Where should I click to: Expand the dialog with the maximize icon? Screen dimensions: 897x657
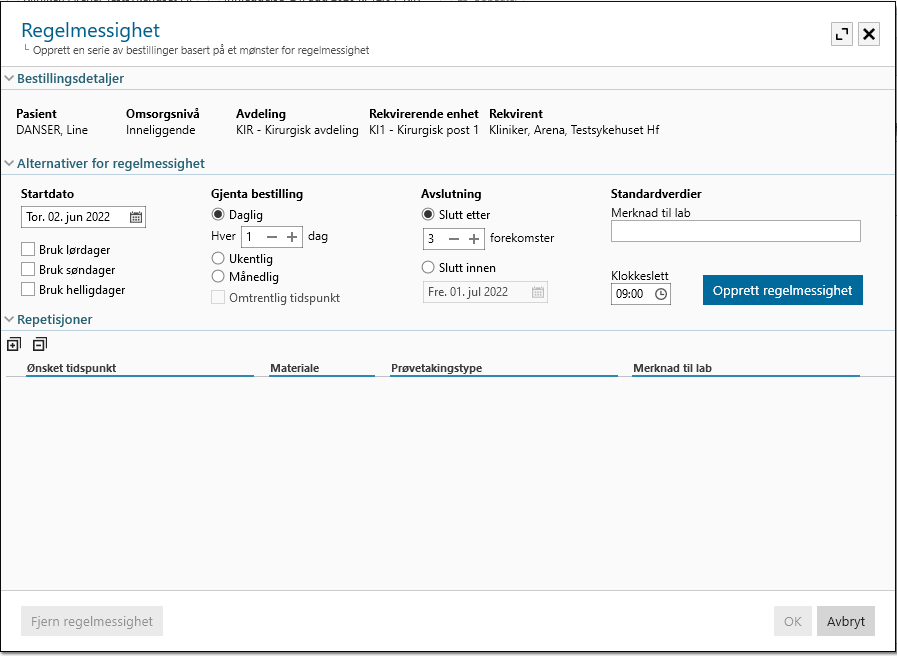point(842,34)
